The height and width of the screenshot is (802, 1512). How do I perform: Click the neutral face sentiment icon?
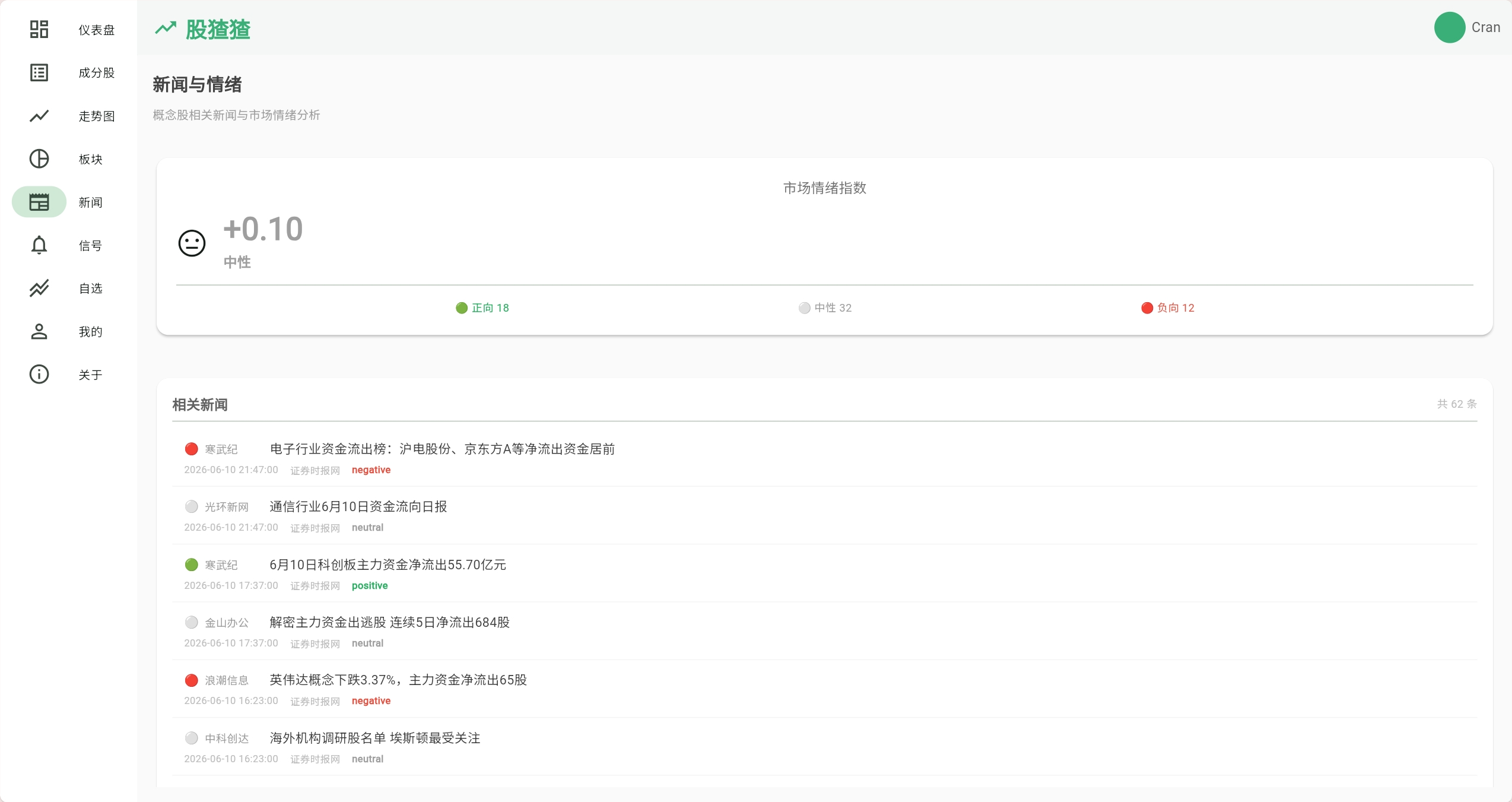pyautogui.click(x=192, y=243)
